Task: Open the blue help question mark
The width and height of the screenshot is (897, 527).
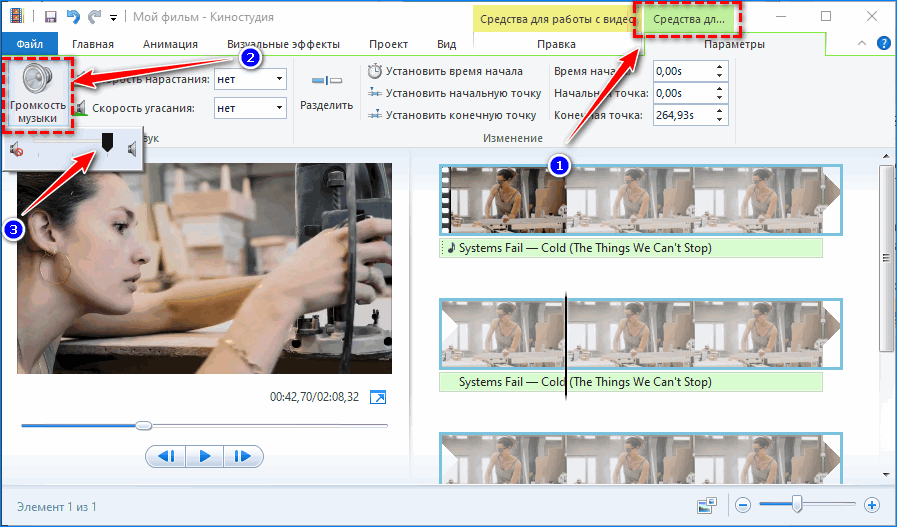Action: pos(883,44)
